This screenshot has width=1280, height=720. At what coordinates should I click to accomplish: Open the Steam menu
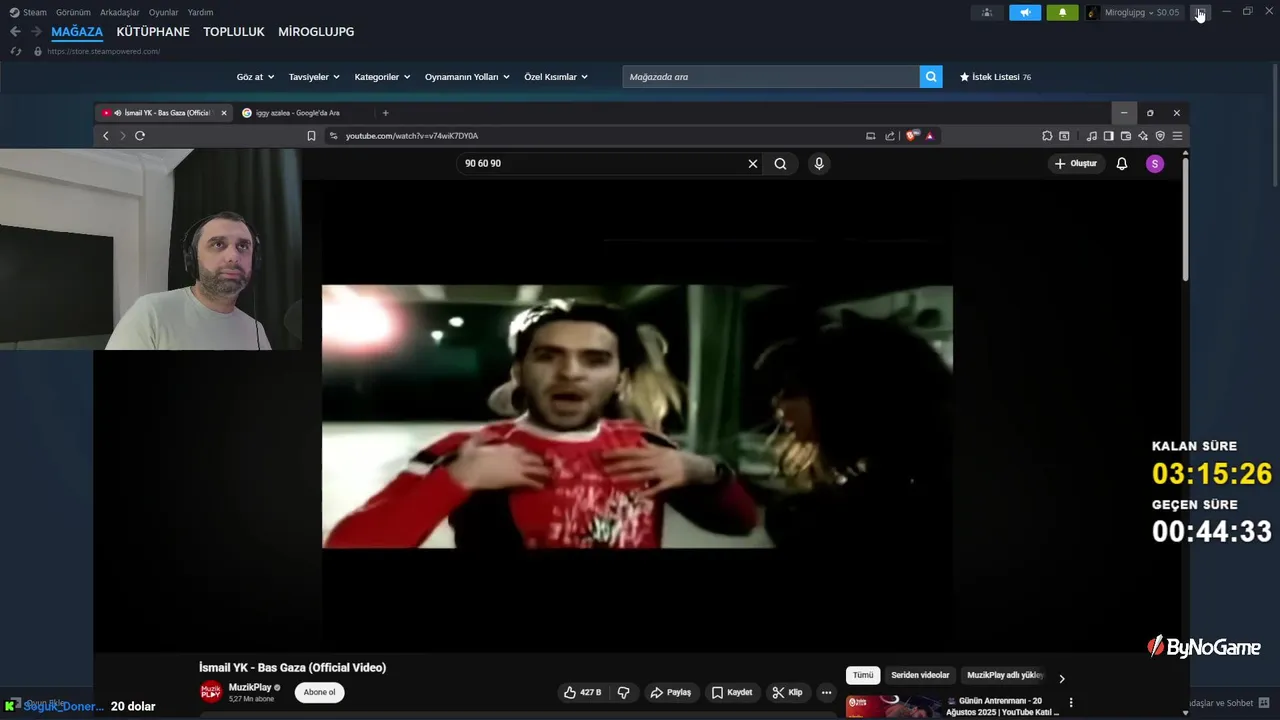[28, 12]
